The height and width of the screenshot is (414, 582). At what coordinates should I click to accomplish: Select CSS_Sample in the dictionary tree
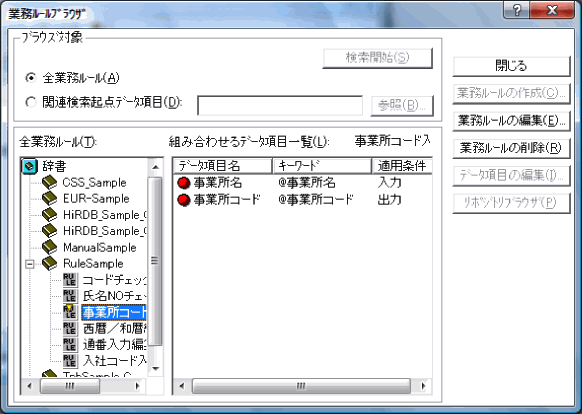click(94, 183)
